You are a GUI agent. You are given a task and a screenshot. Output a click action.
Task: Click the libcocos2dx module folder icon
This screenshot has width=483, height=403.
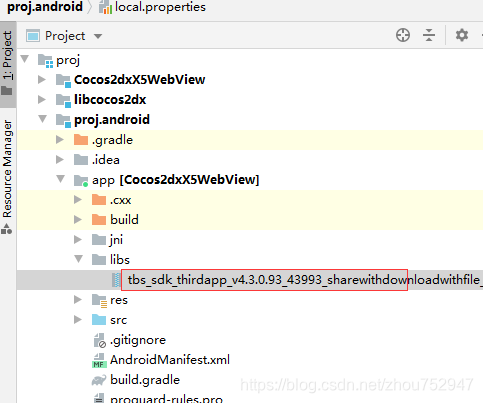pyautogui.click(x=63, y=101)
